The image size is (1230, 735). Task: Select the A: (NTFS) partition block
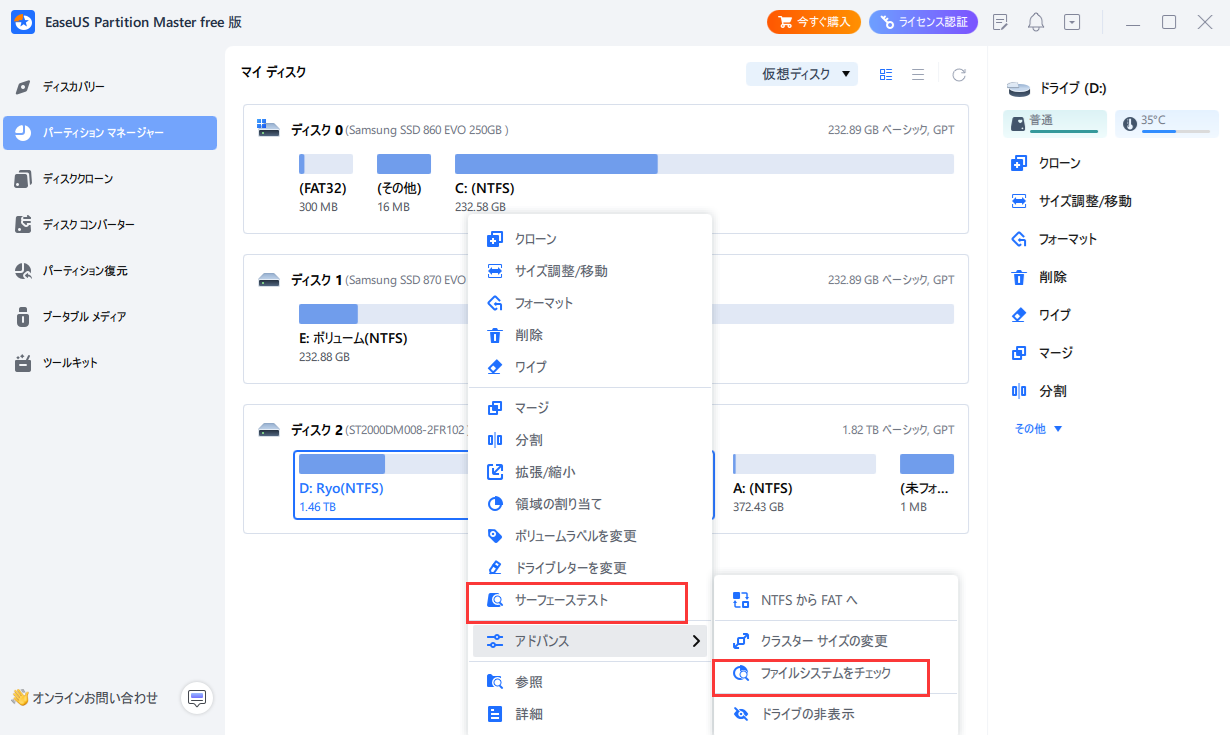(x=803, y=480)
